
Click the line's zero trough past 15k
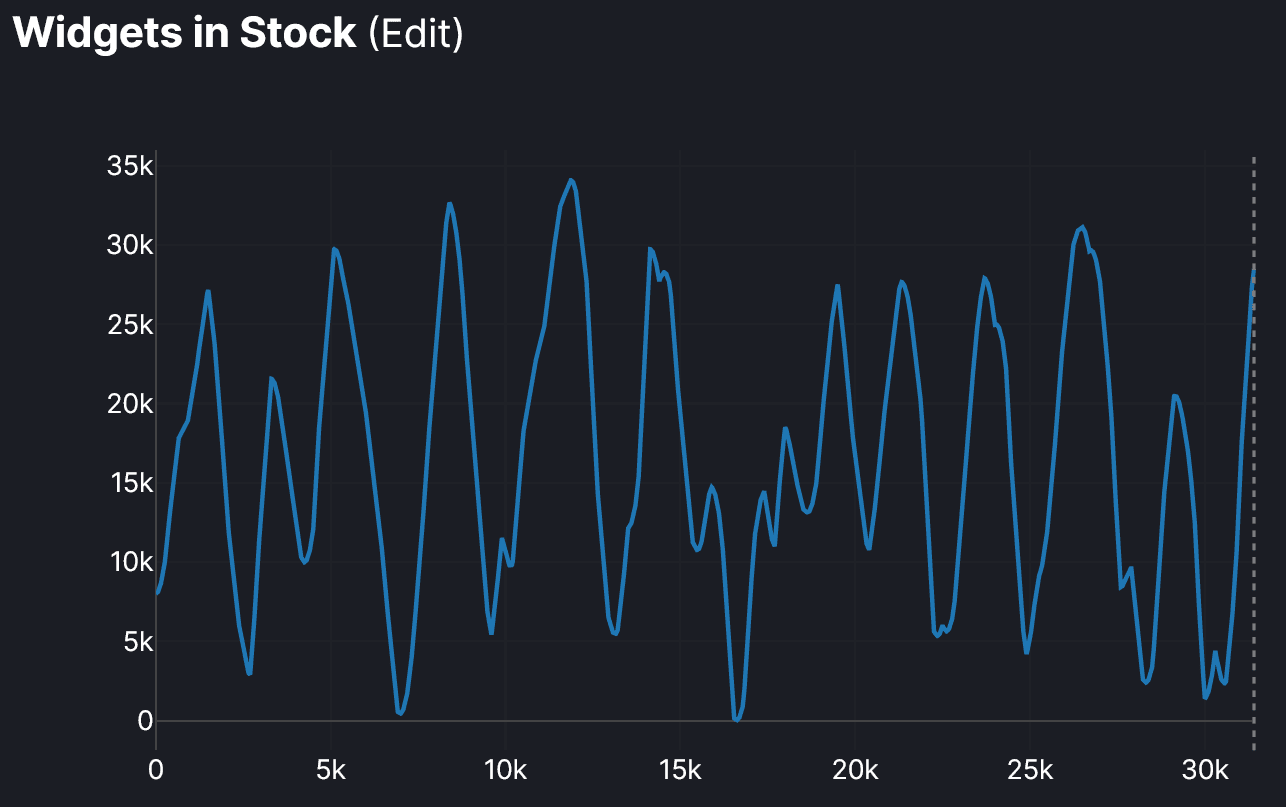(x=736, y=719)
